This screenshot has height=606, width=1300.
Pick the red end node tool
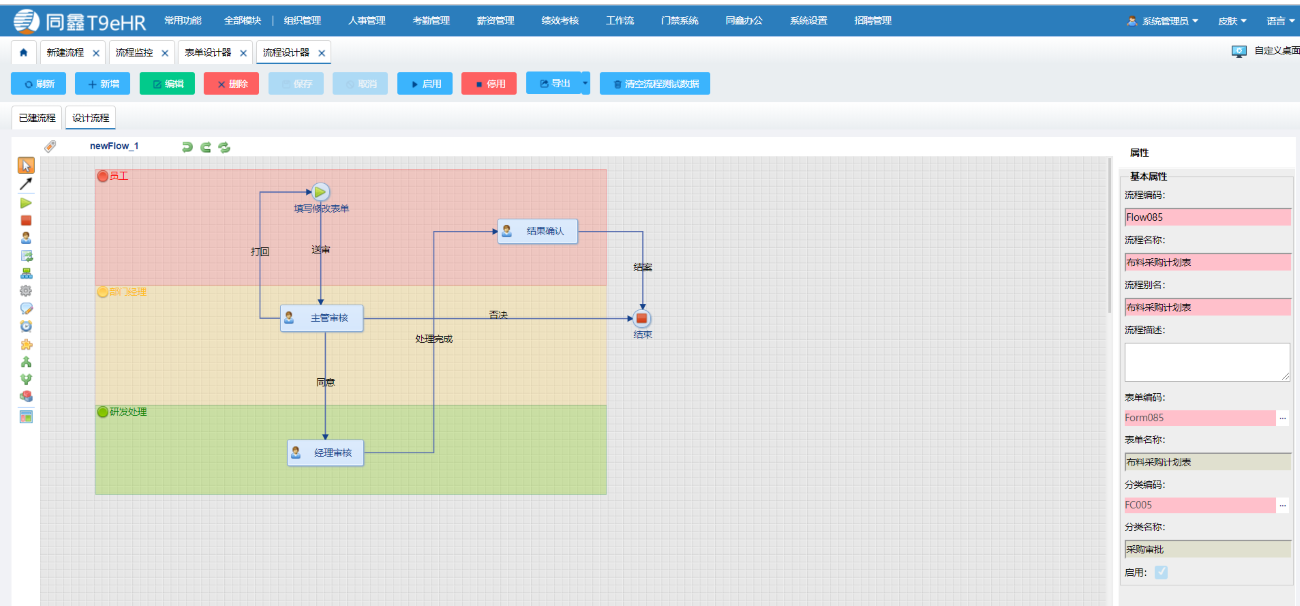click(x=26, y=220)
